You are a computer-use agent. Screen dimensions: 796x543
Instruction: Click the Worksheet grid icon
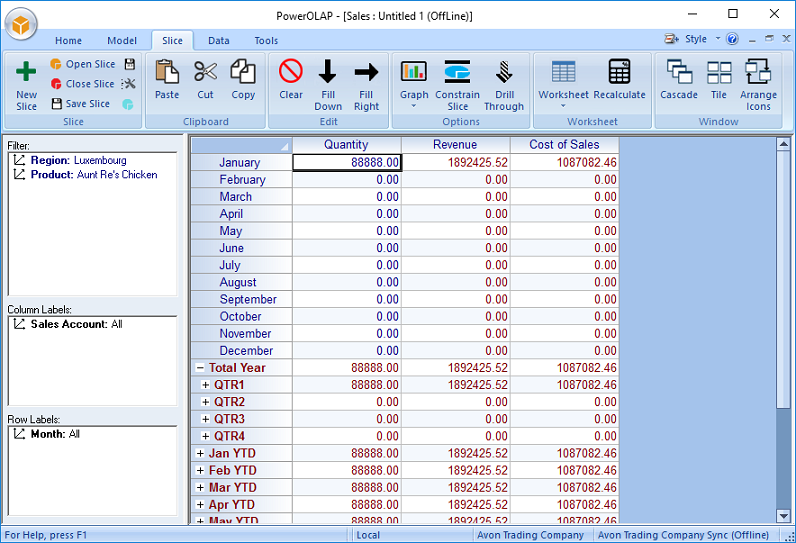pyautogui.click(x=563, y=72)
